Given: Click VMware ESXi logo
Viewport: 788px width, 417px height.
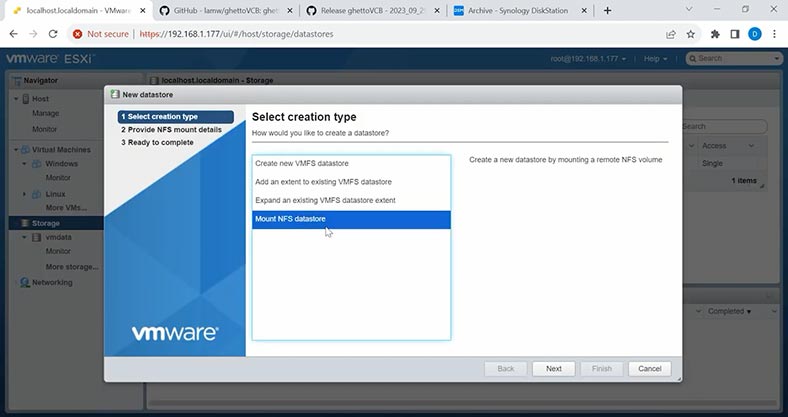Looking at the screenshot, I should click(50, 59).
